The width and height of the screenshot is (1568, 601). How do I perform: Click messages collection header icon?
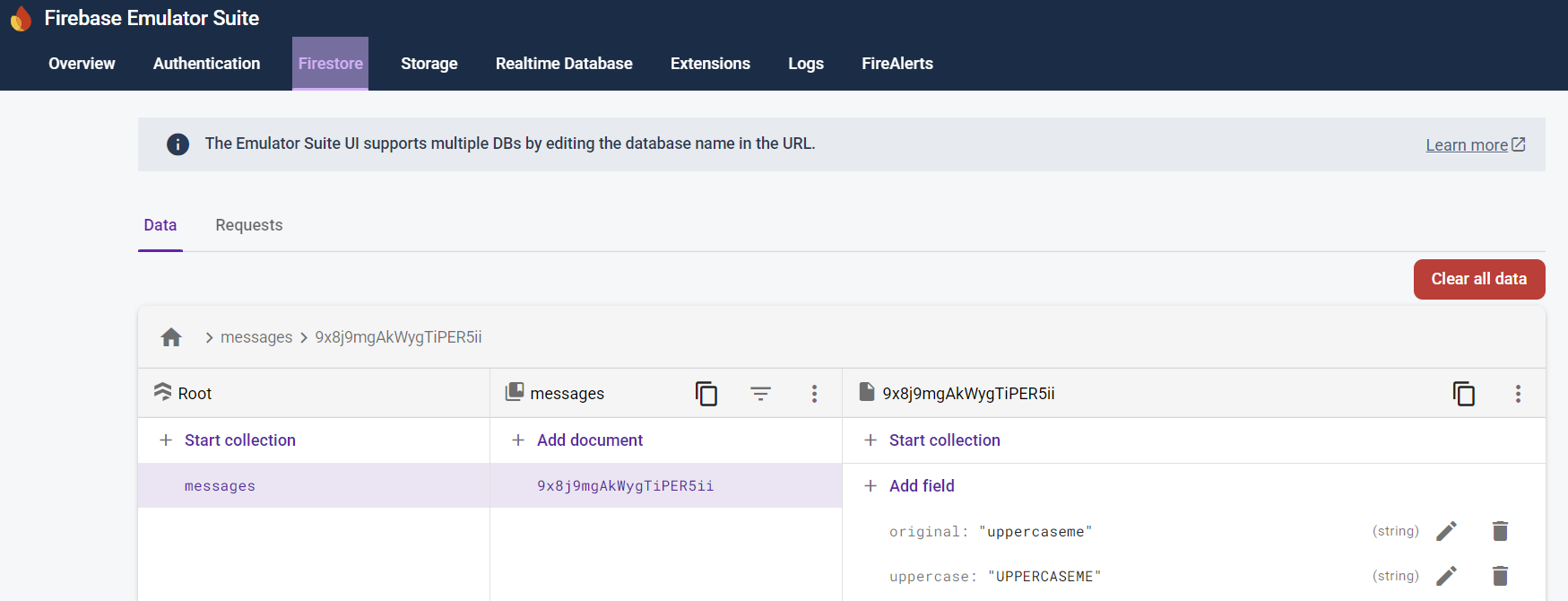coord(515,392)
